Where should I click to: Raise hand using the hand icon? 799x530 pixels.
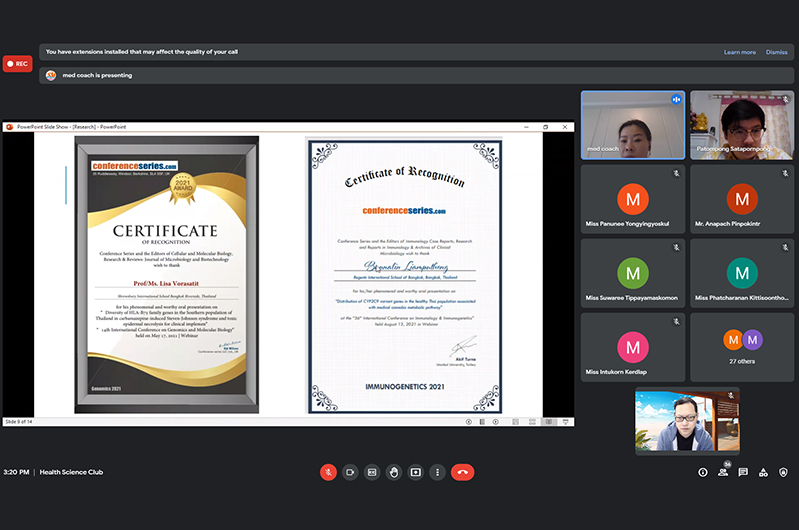[x=394, y=472]
